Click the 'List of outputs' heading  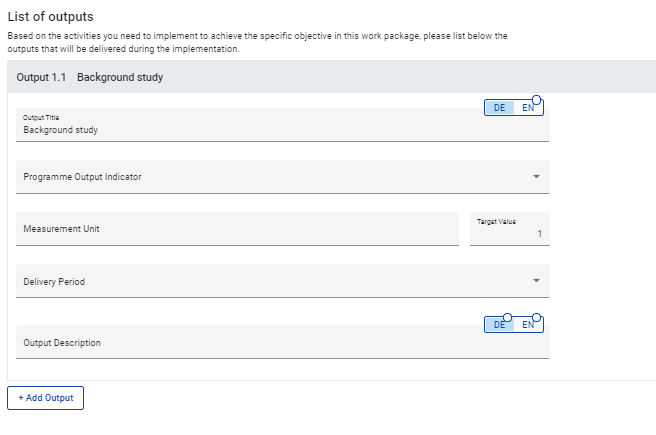coord(50,17)
